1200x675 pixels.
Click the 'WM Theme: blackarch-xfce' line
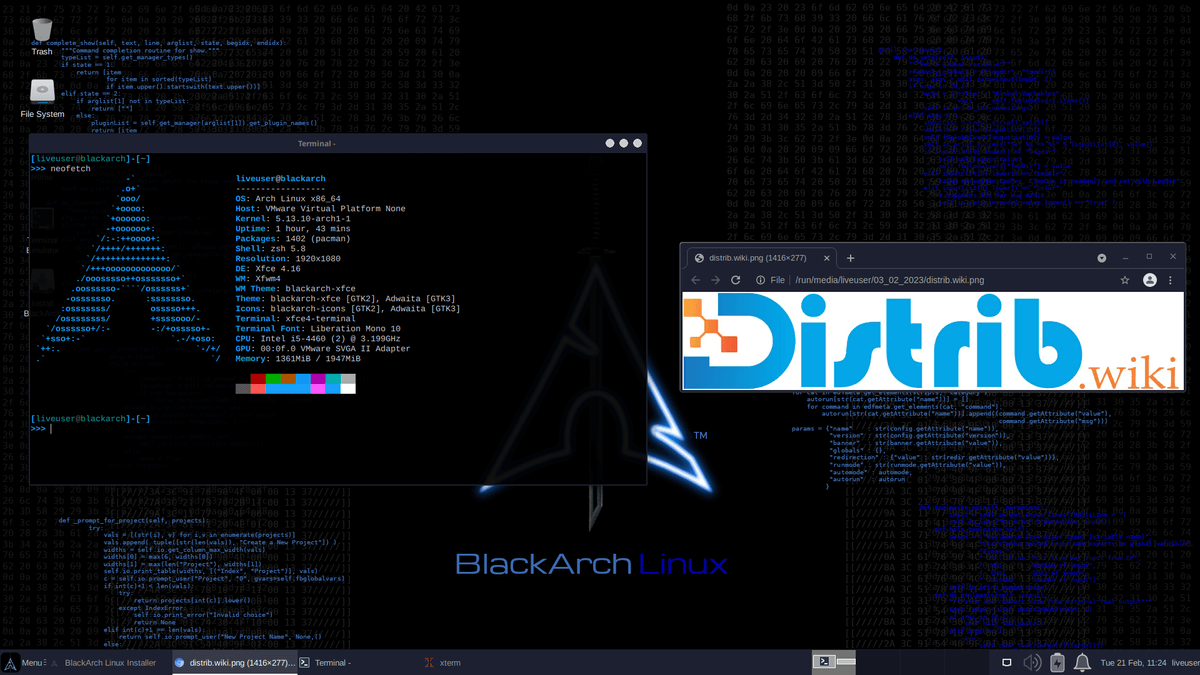click(297, 289)
